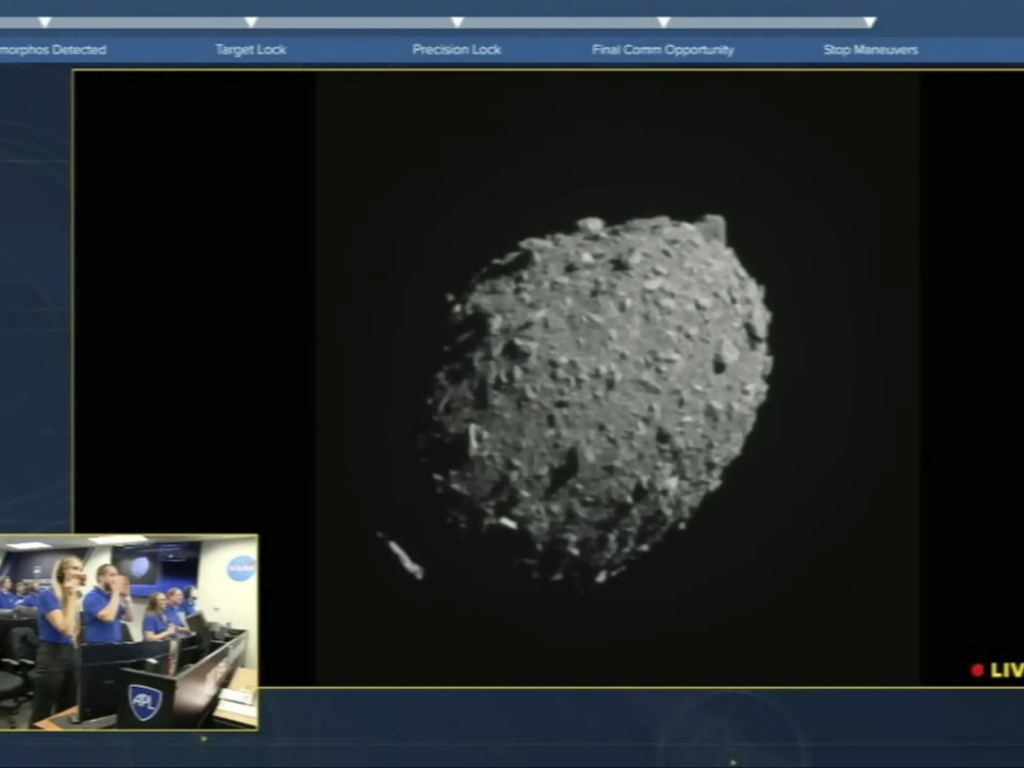Click the NASA logo in the inset video
The height and width of the screenshot is (768, 1024).
click(241, 568)
